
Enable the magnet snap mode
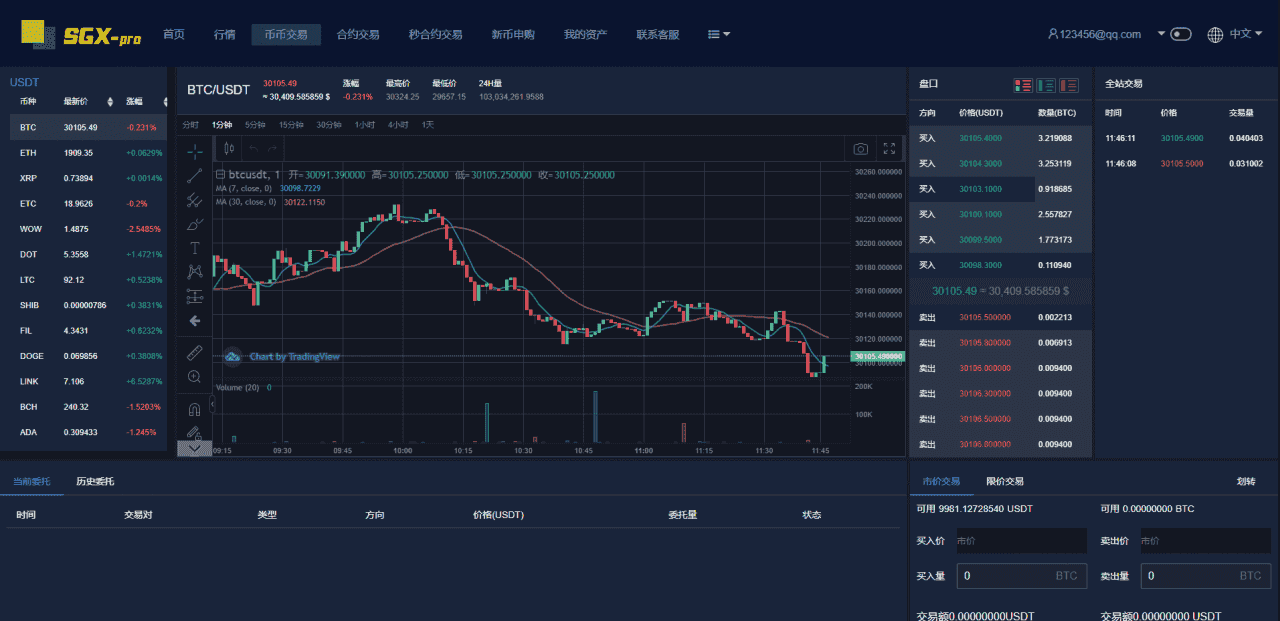pos(195,408)
